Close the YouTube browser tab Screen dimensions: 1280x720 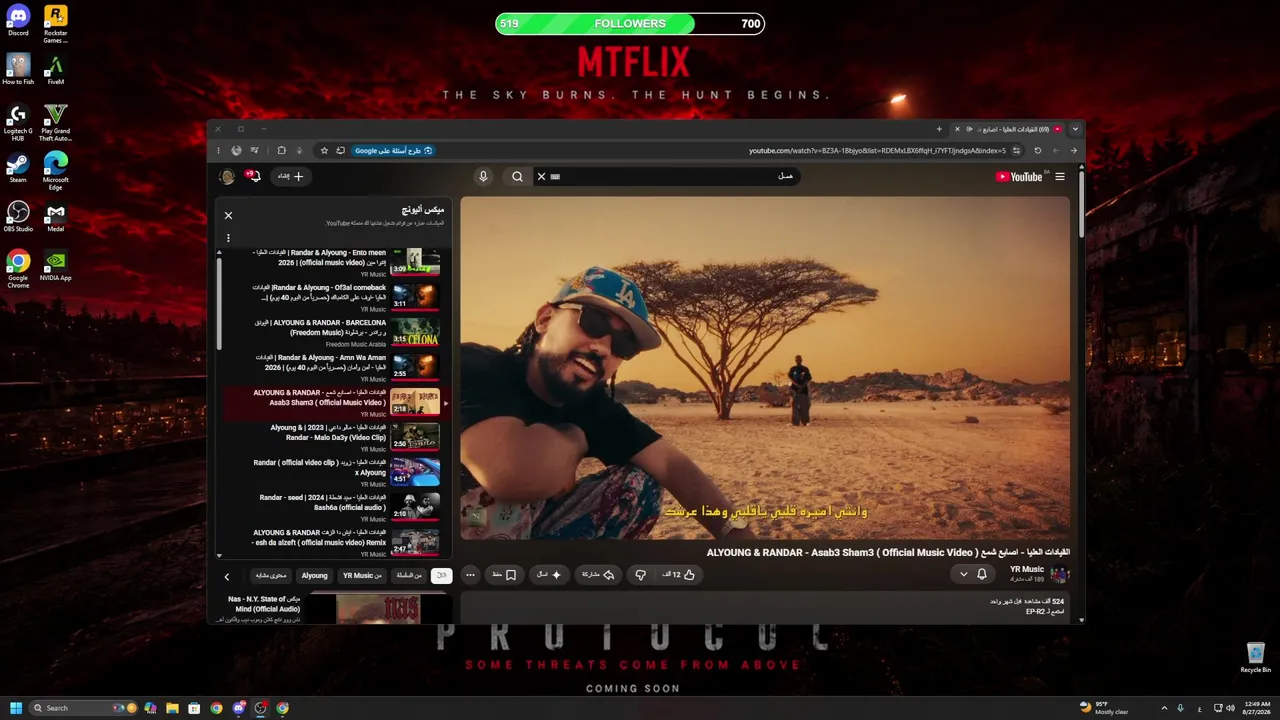tap(957, 129)
